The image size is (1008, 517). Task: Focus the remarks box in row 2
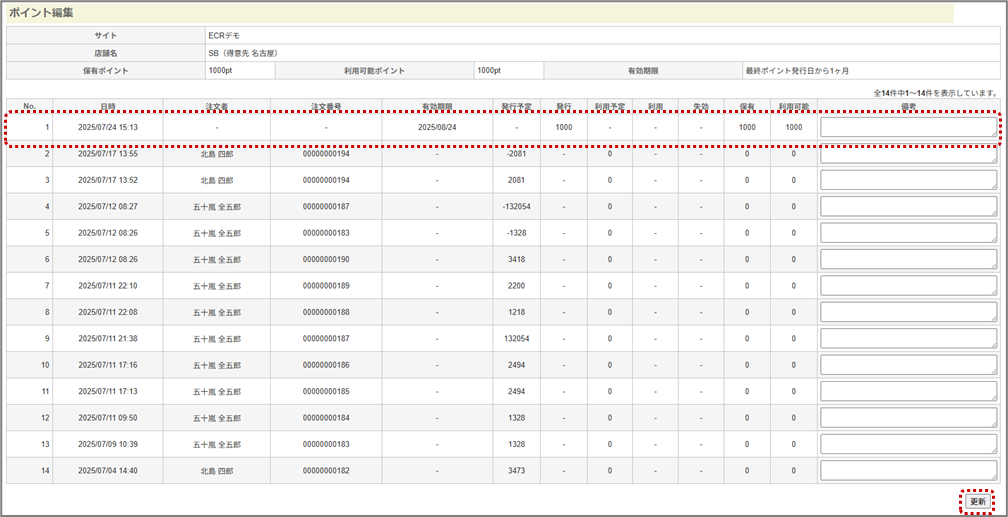908,154
